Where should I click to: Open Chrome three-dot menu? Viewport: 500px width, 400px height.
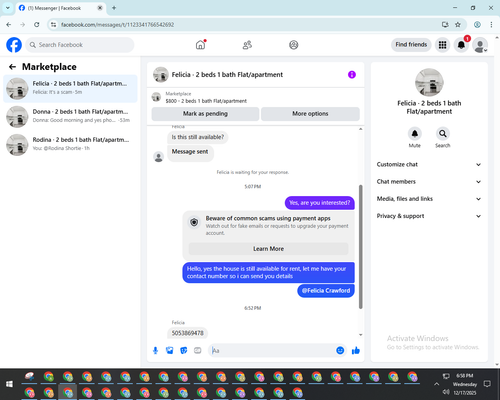(491, 25)
